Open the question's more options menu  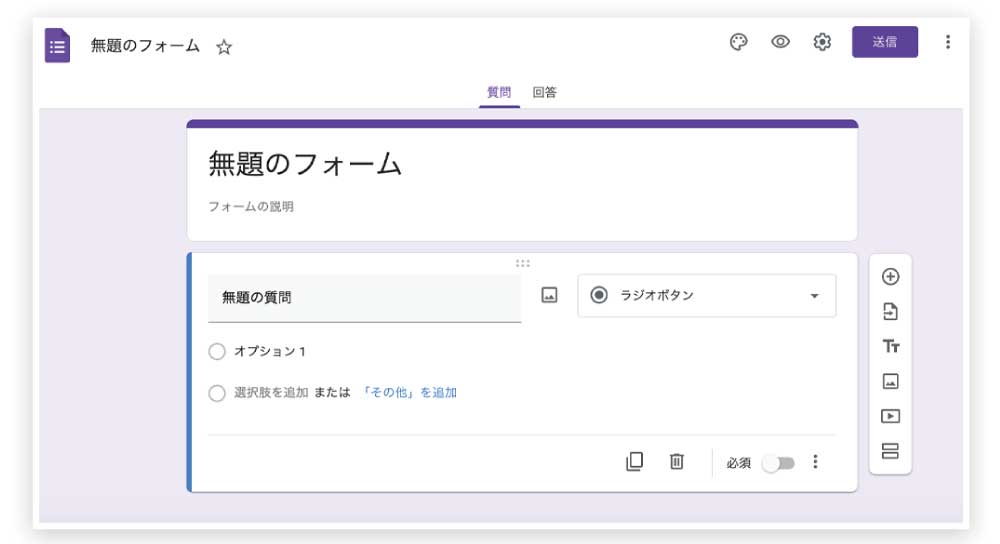[815, 462]
